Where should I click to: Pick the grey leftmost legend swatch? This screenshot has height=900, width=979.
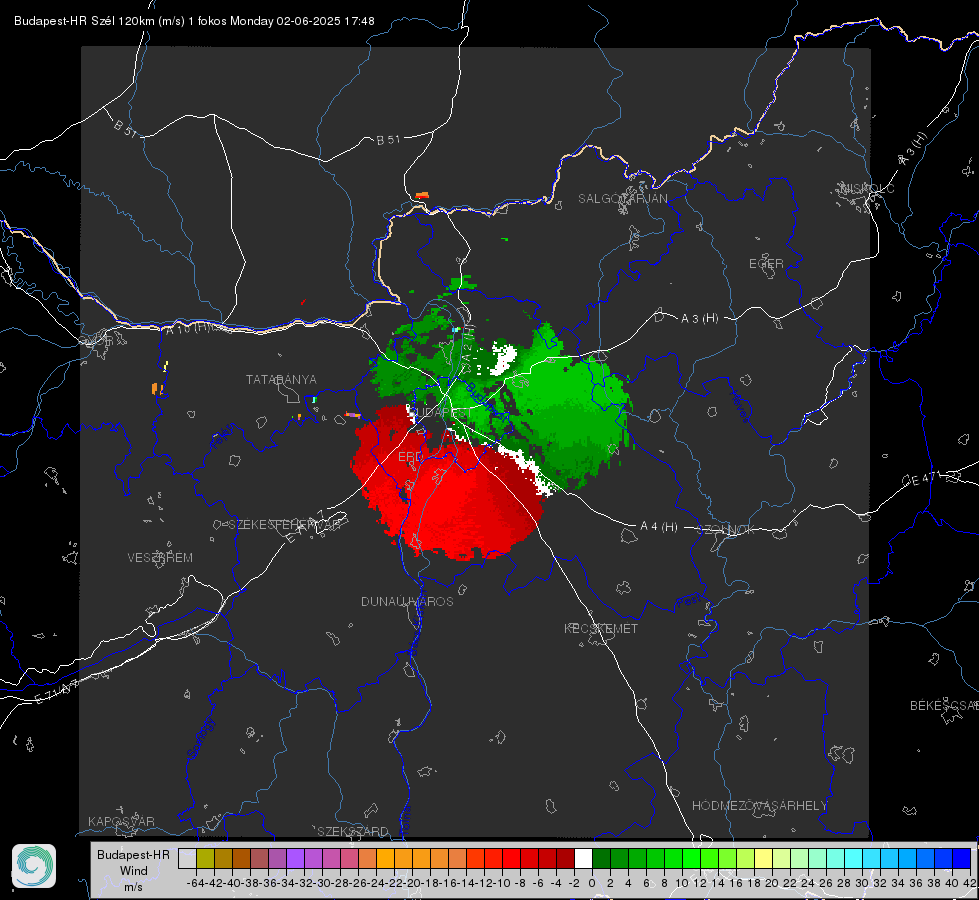(x=187, y=859)
